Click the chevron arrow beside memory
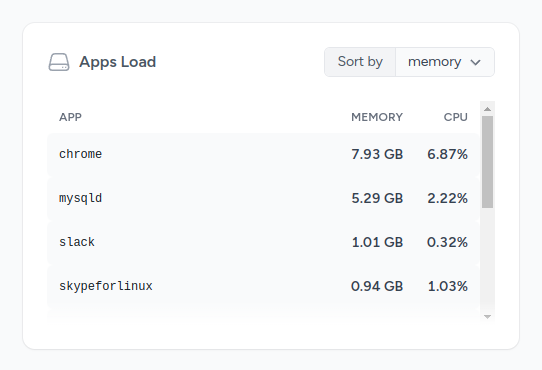Screen dimensions: 542x370 tap(476, 63)
